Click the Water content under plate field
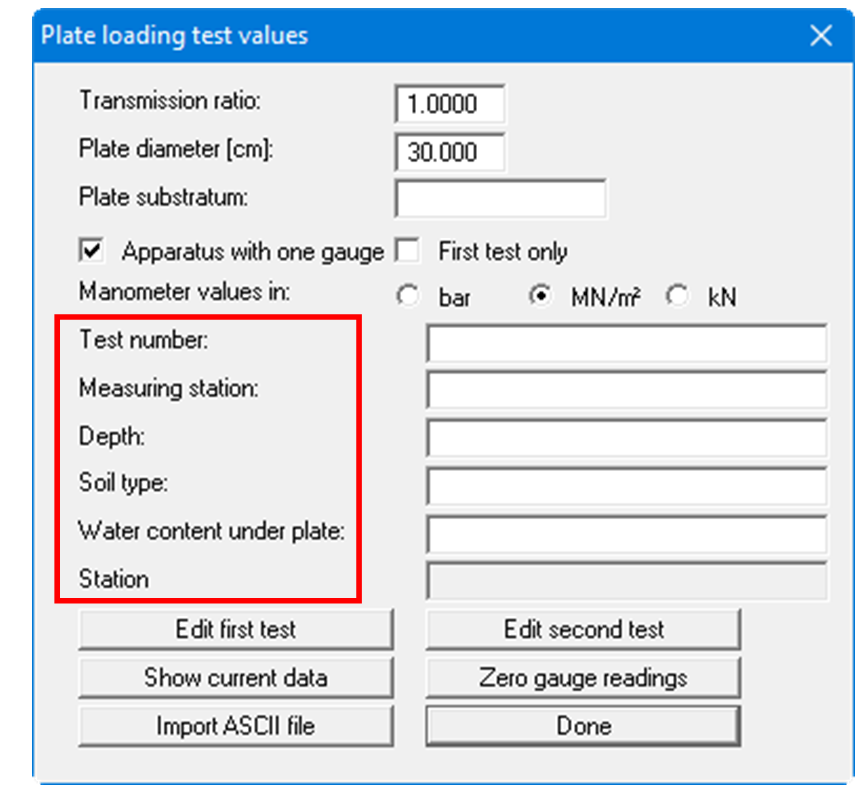 (626, 534)
